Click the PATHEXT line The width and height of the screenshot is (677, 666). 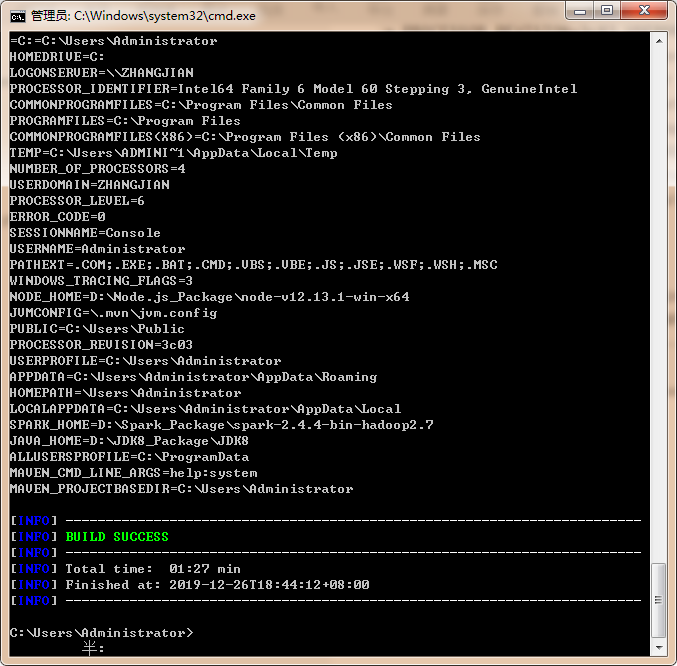click(254, 264)
